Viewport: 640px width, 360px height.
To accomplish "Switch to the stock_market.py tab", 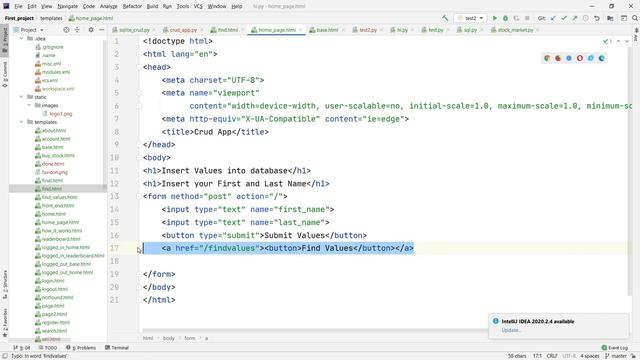I will click(512, 30).
